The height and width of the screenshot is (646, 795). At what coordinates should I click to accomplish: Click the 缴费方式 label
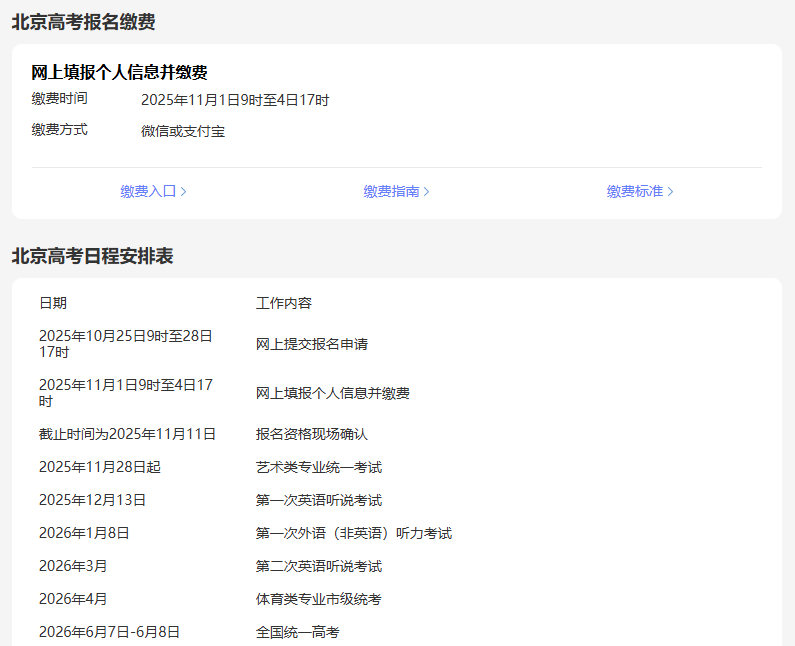(59, 130)
